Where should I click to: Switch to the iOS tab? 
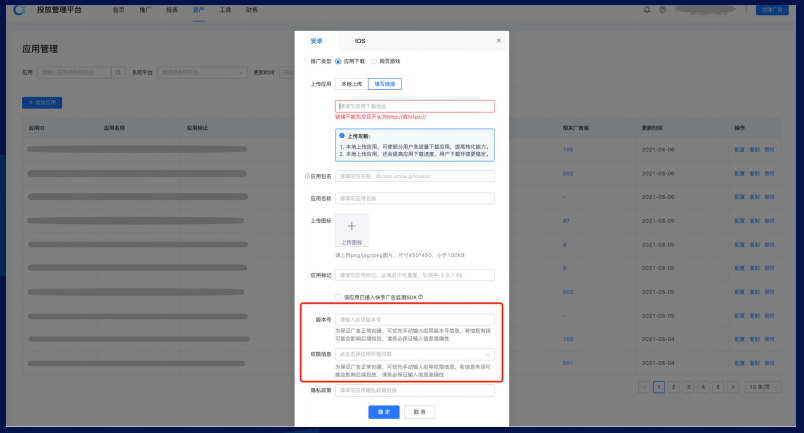click(360, 41)
